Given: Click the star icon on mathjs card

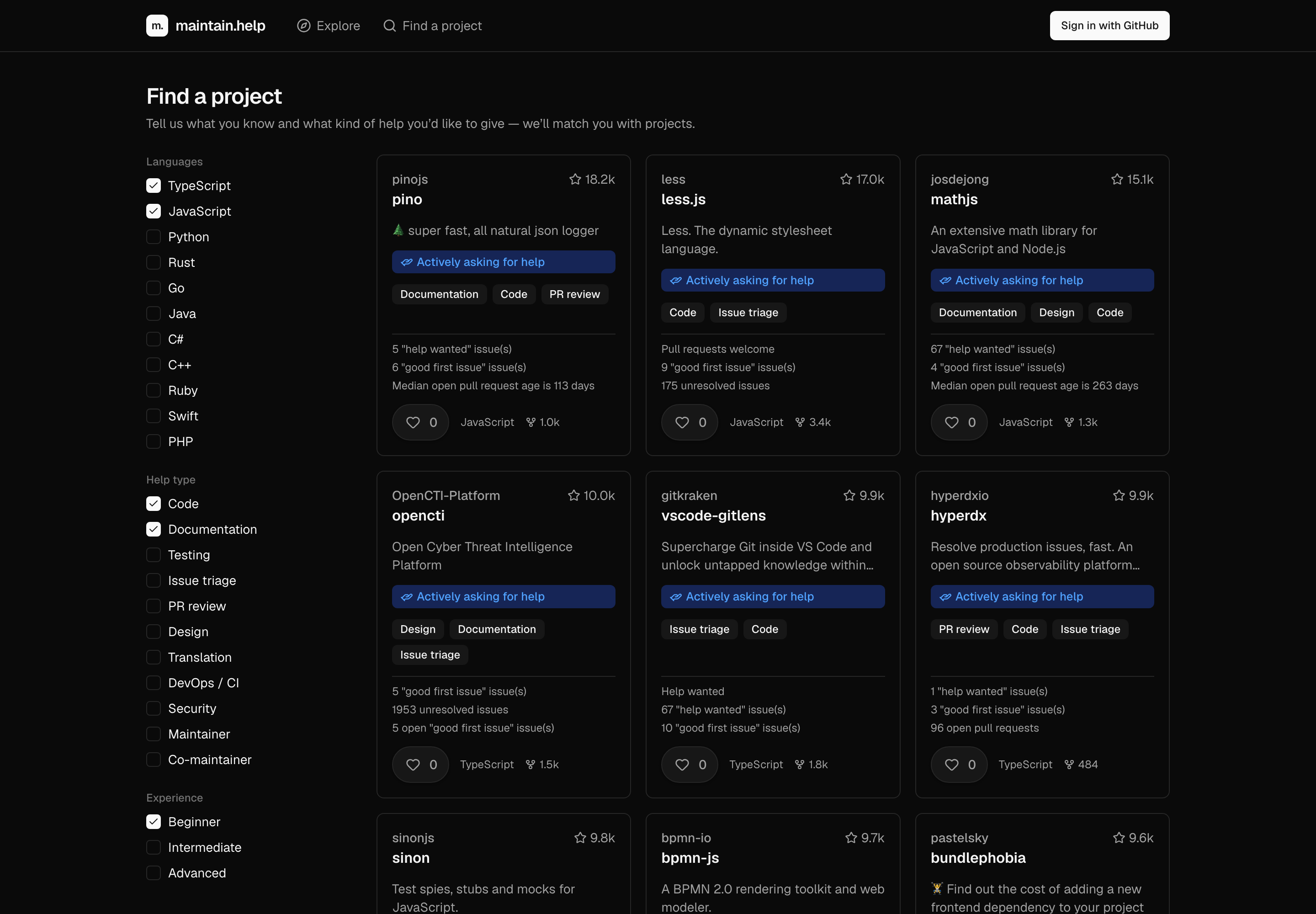Looking at the screenshot, I should [x=1117, y=179].
